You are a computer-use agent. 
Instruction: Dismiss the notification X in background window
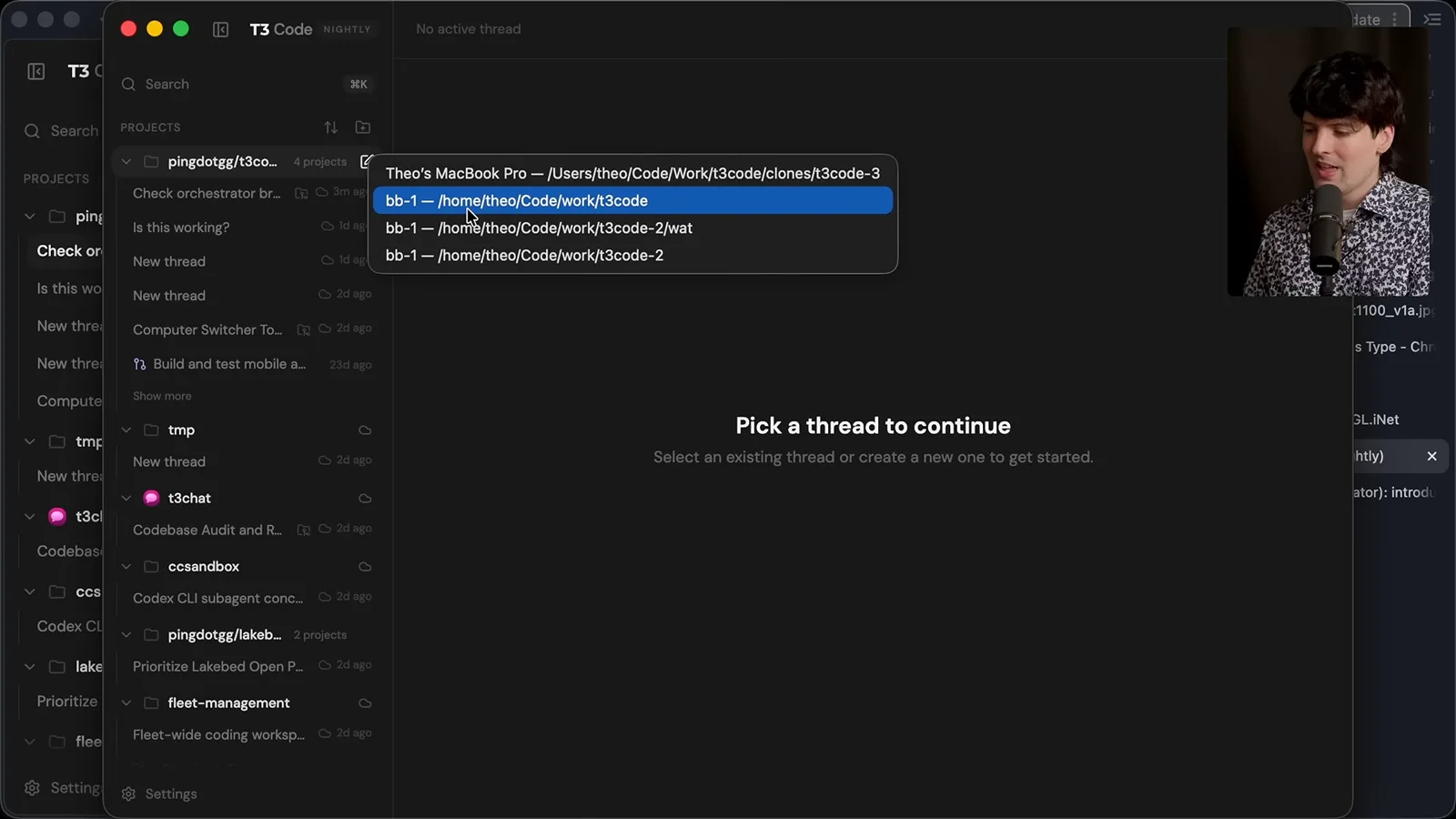pyautogui.click(x=1431, y=456)
